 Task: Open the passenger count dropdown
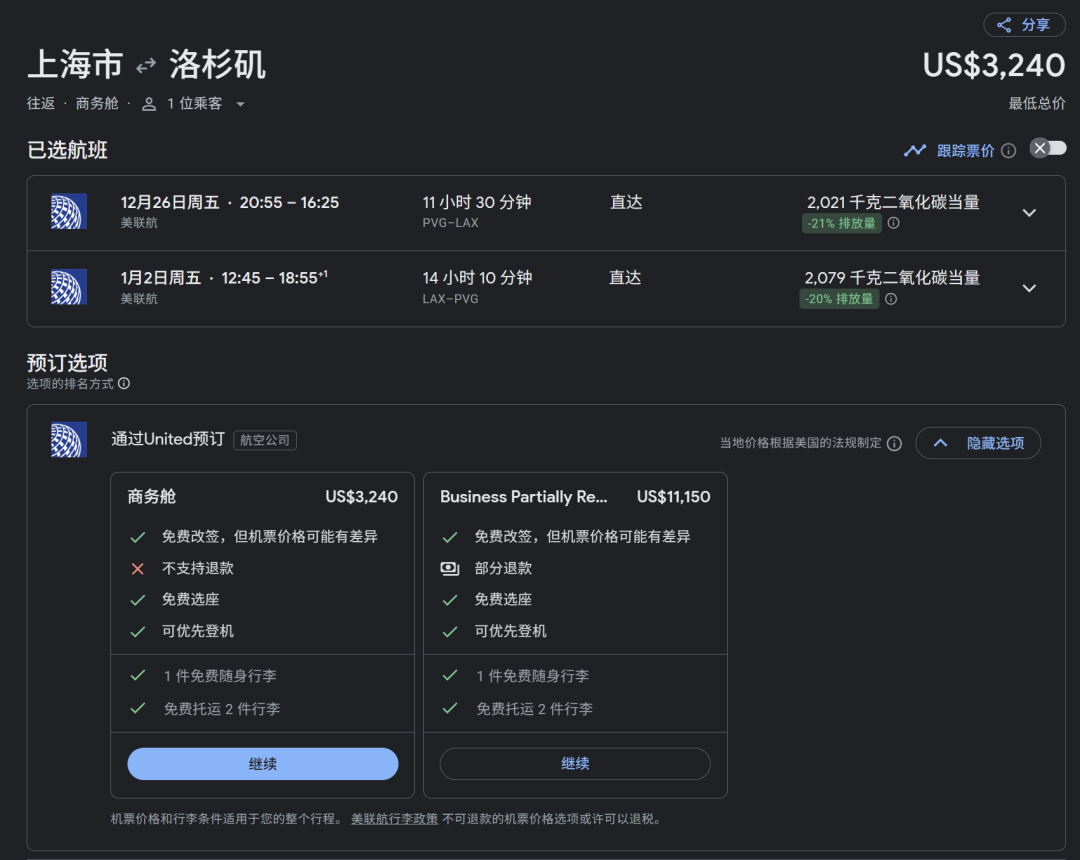pos(194,104)
